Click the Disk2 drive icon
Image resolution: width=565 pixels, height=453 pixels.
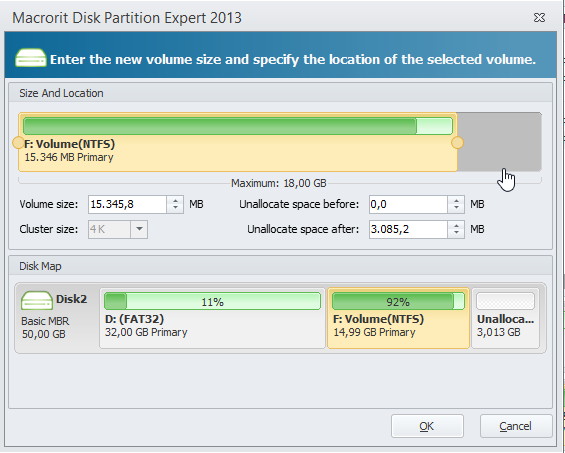click(37, 301)
